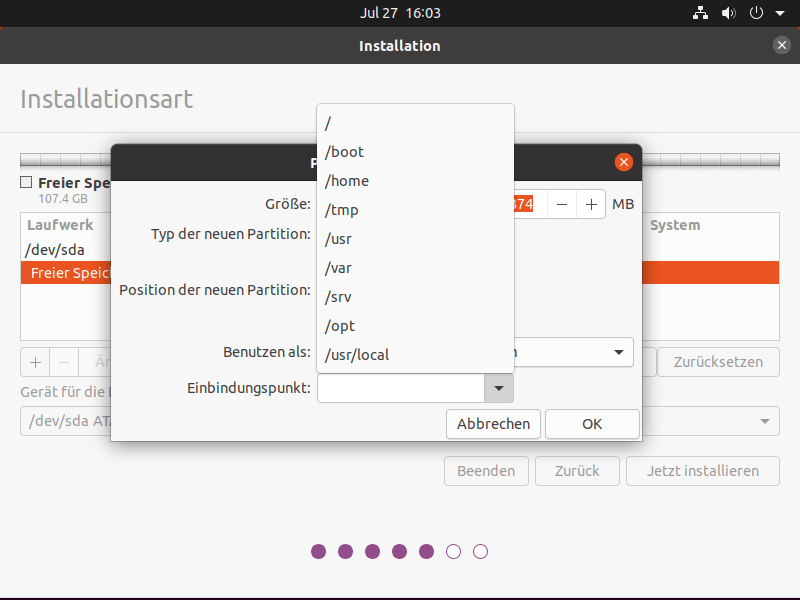
Task: Type in the Einbindungspunkt text field
Action: pos(400,388)
